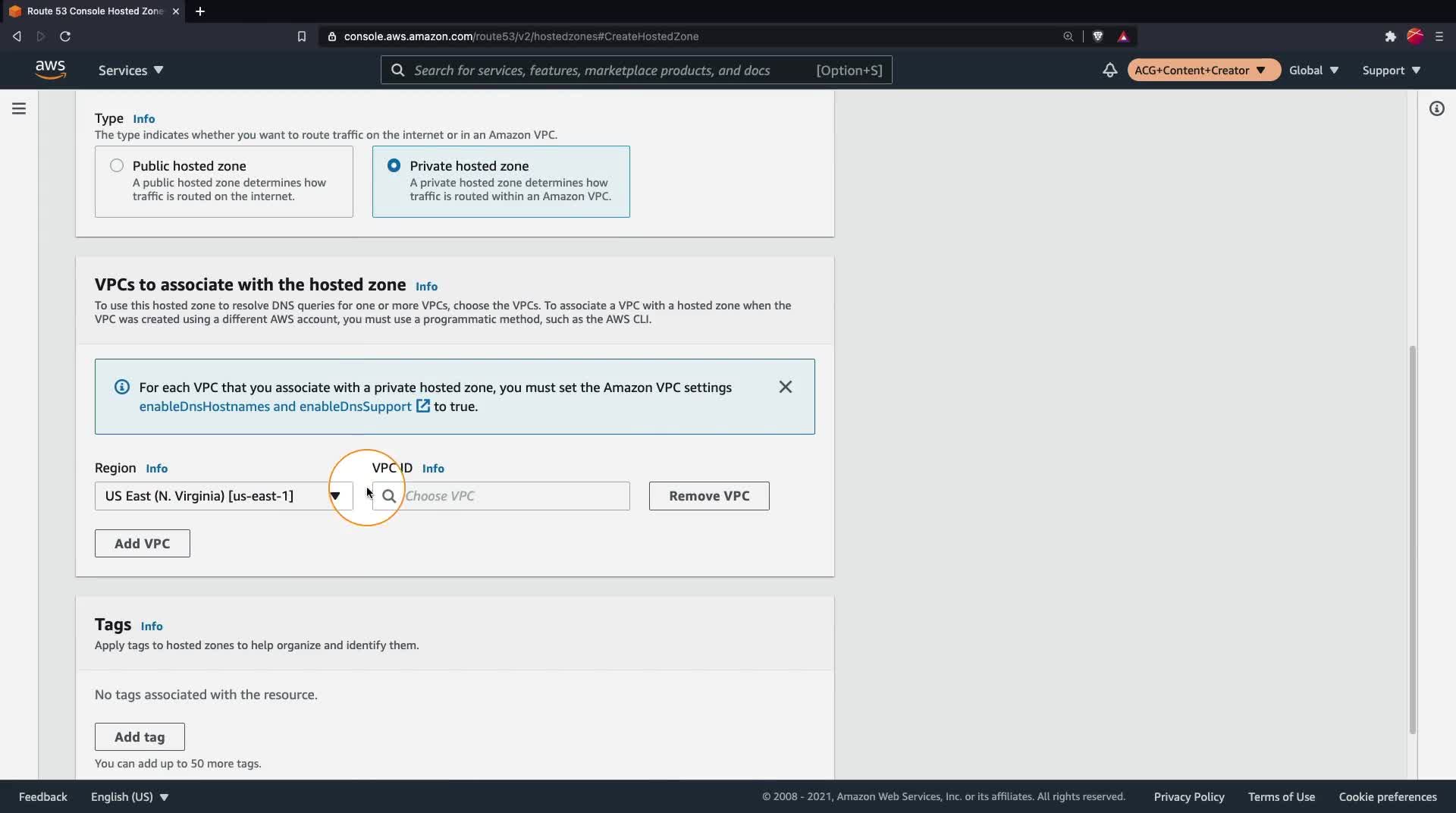Click the address bar lock icon
Image resolution: width=1456 pixels, height=813 pixels.
(331, 36)
